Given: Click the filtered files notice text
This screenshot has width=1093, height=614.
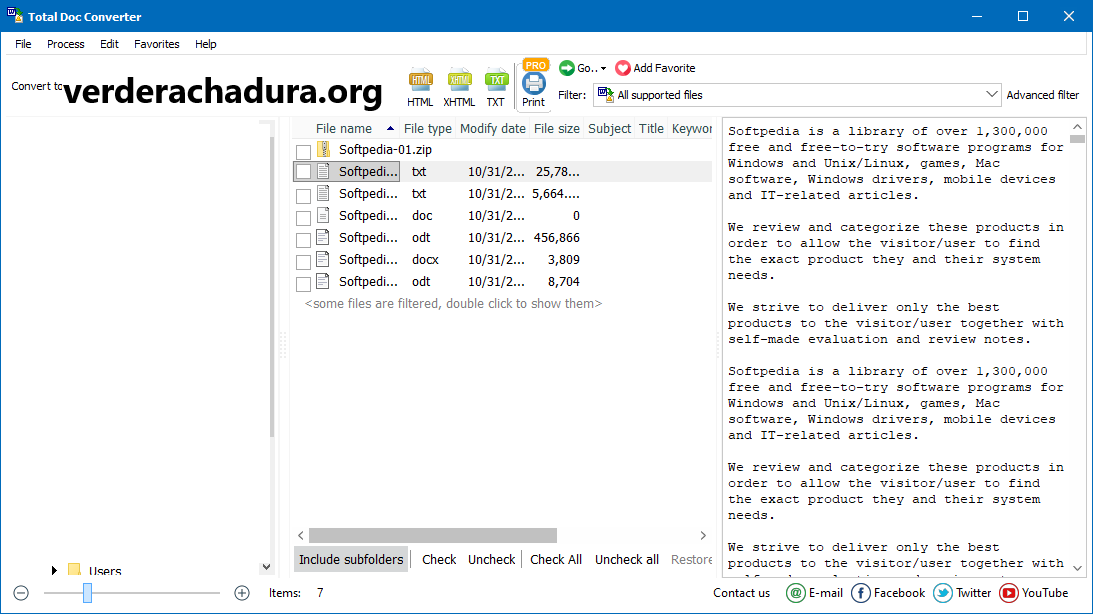Looking at the screenshot, I should click(453, 303).
